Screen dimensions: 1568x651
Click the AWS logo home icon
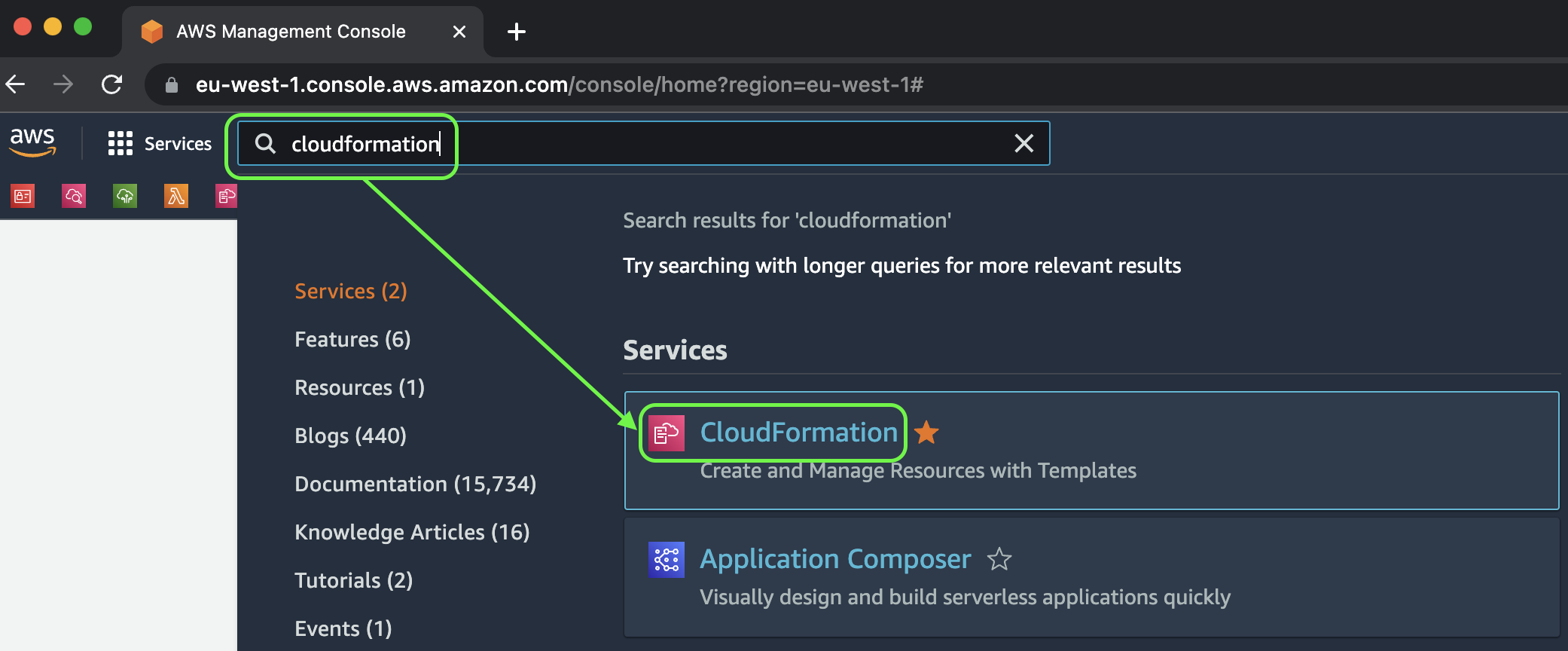pyautogui.click(x=32, y=142)
